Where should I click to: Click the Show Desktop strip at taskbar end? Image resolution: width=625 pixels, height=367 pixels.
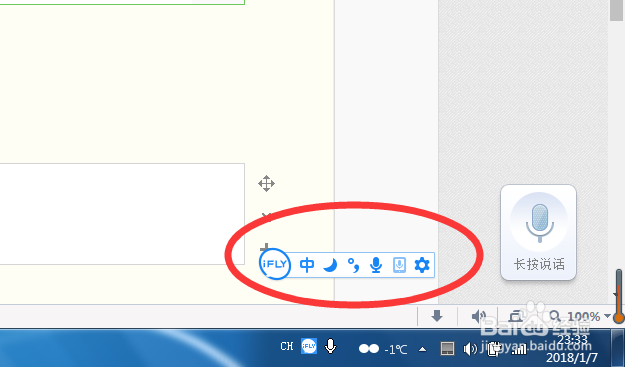618,348
